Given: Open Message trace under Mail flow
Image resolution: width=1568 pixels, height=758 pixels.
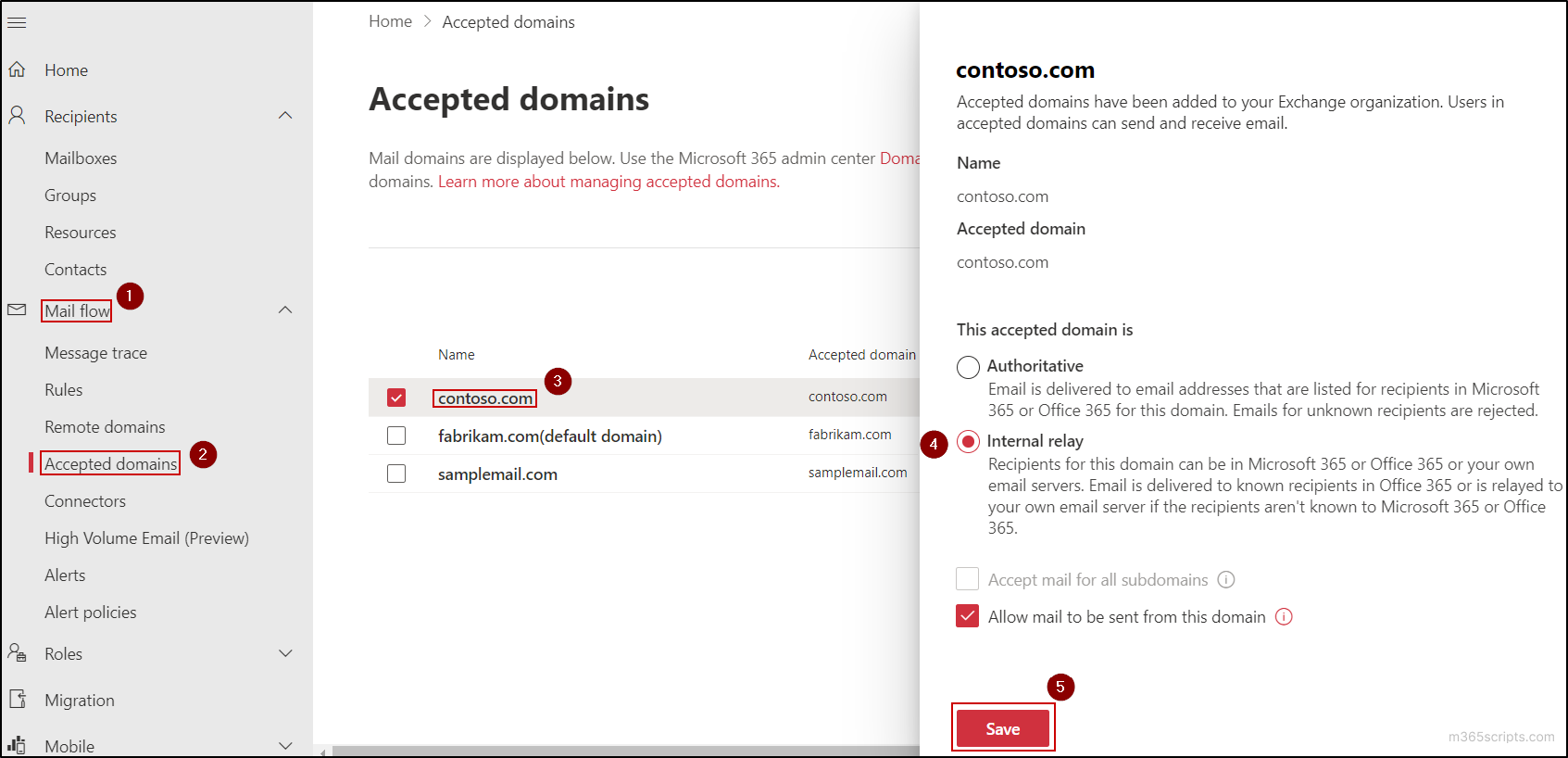Looking at the screenshot, I should tap(96, 353).
